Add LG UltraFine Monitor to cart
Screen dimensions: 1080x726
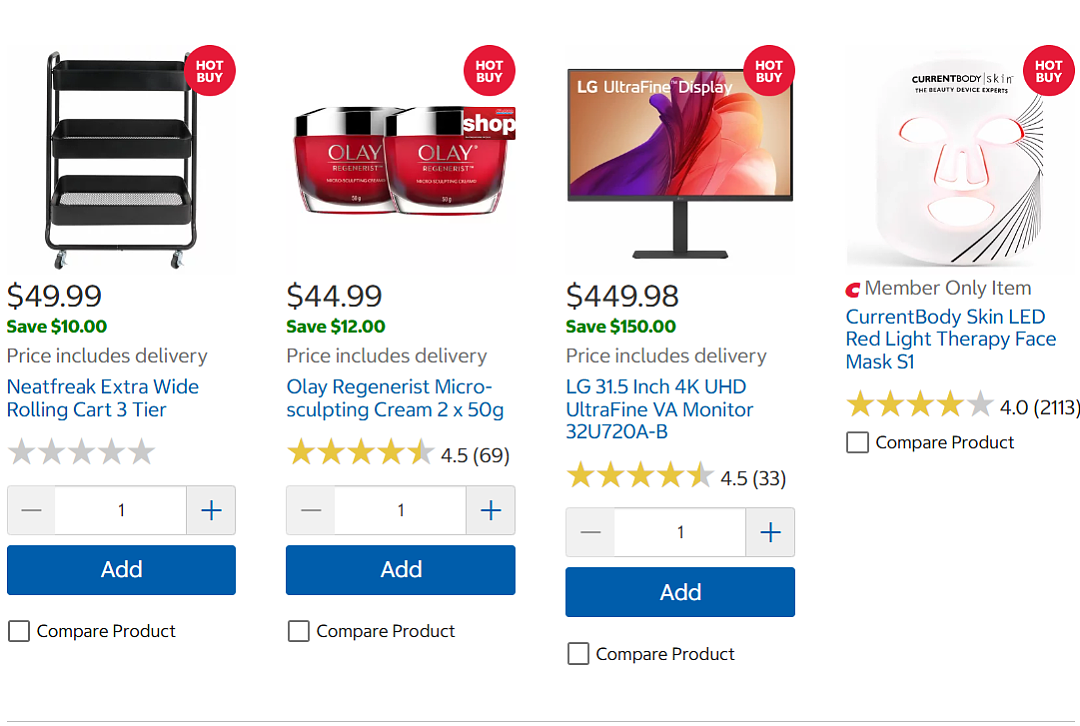[x=681, y=592]
